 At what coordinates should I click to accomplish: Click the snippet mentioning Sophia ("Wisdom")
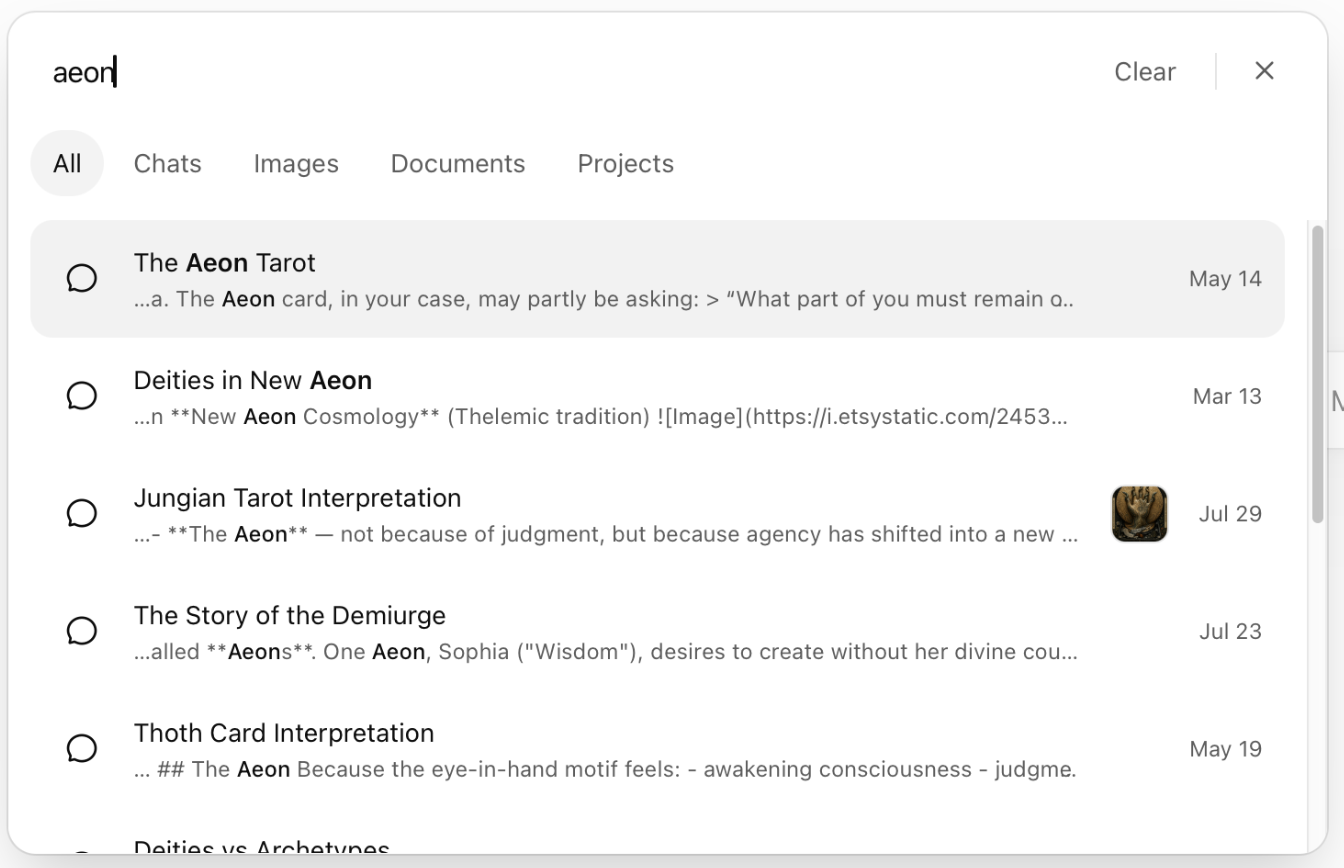(606, 652)
